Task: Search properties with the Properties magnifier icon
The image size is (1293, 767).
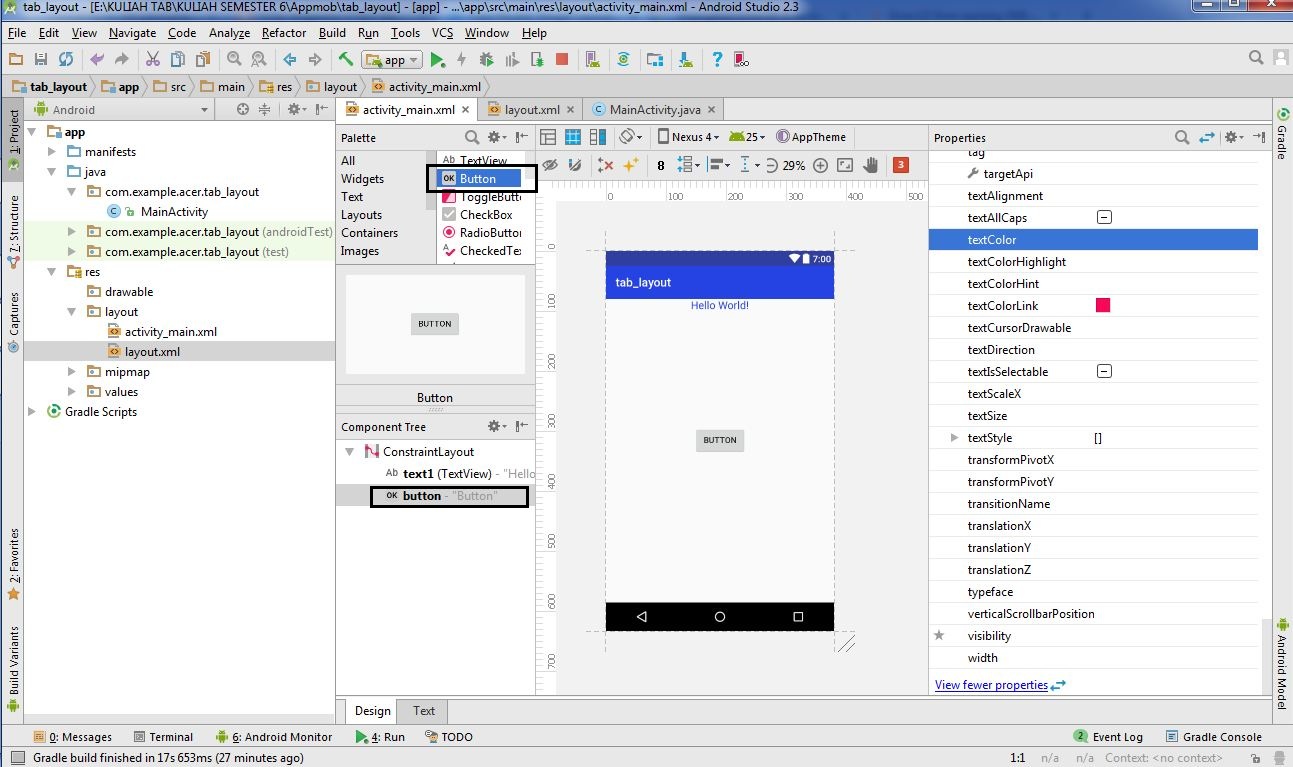Action: 1182,137
